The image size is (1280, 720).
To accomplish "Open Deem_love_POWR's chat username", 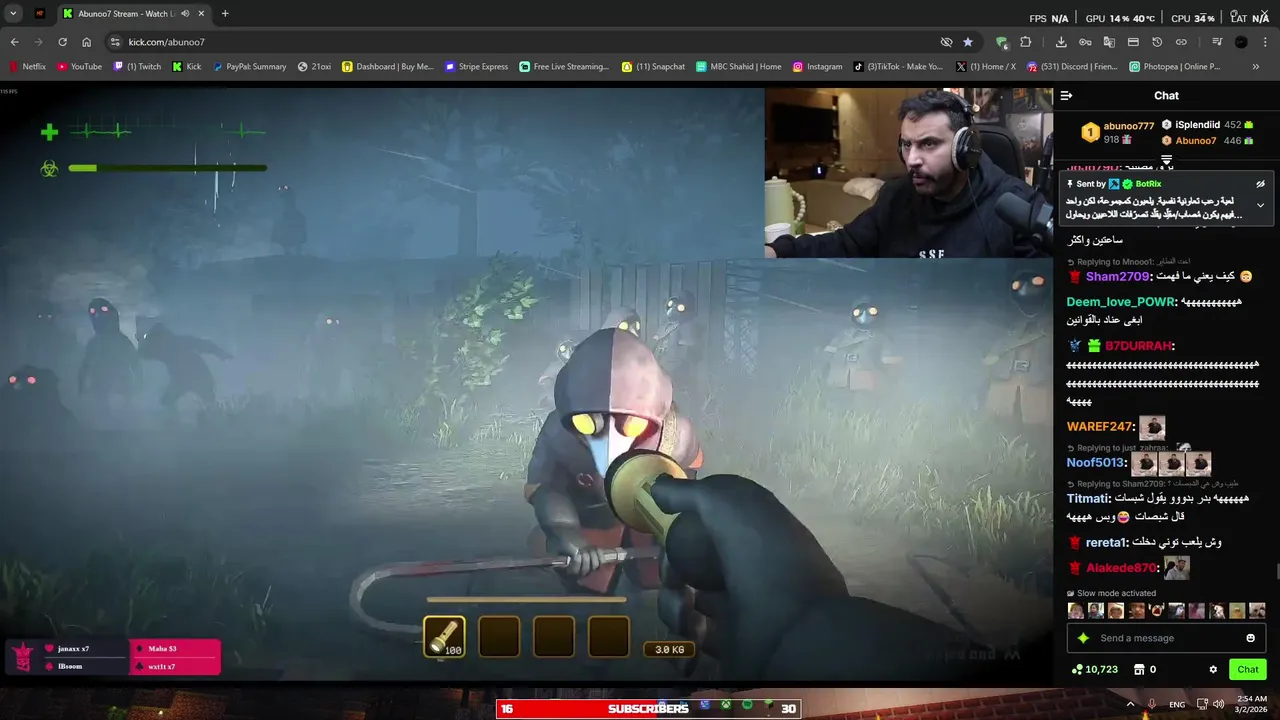I will 1120,302.
